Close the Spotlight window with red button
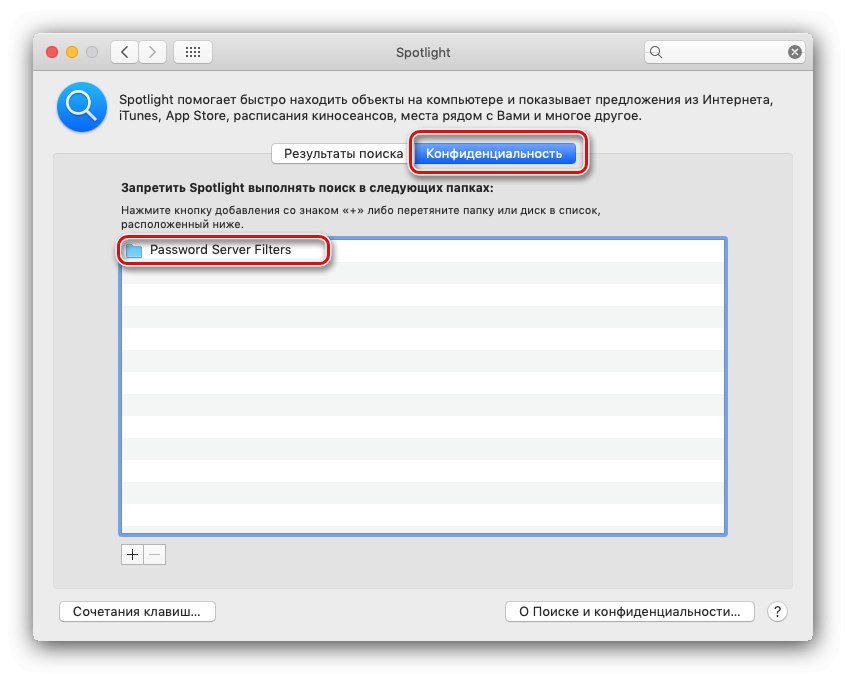 [52, 52]
